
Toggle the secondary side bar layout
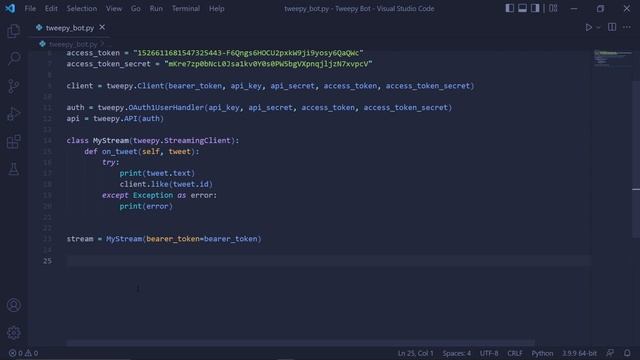coord(535,8)
